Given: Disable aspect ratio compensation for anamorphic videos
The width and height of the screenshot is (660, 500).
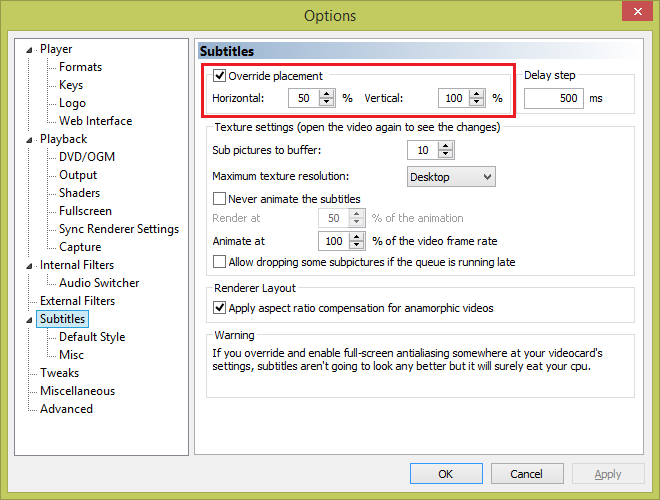Looking at the screenshot, I should 220,308.
